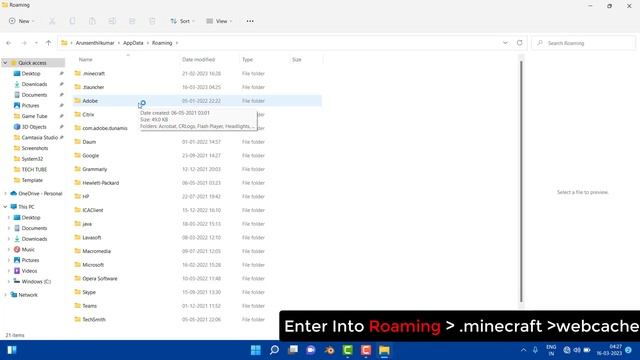The width and height of the screenshot is (640, 360).
Task: Select the Grammarly folder
Action: (95, 169)
